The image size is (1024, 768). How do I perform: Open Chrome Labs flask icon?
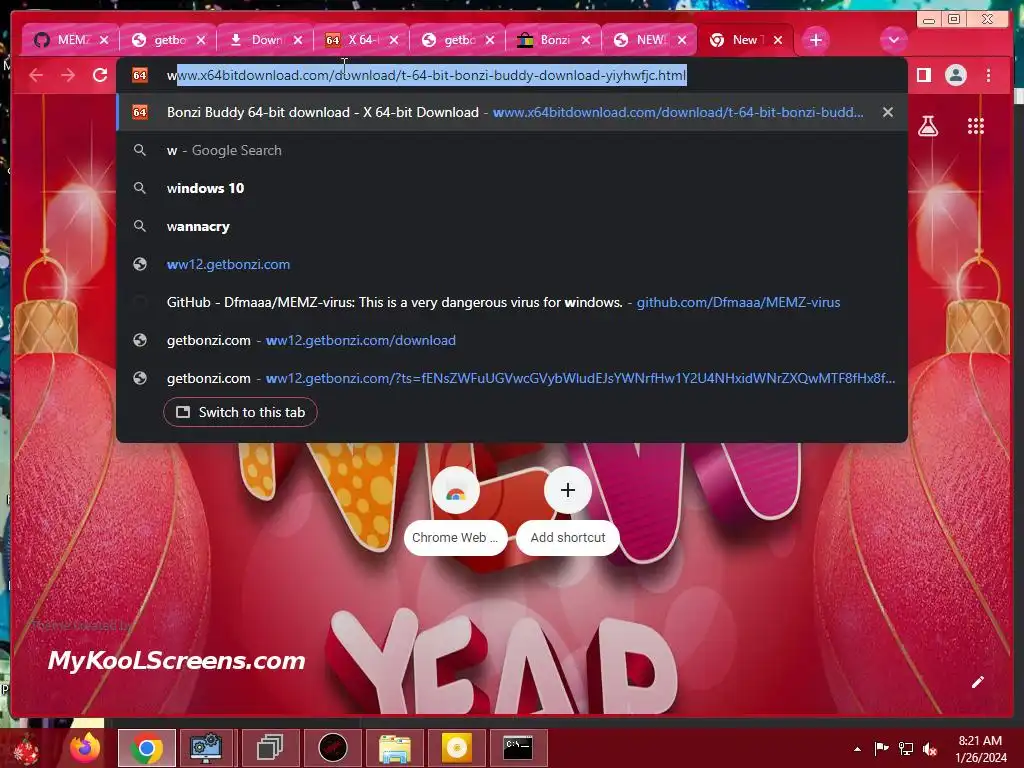click(x=927, y=126)
